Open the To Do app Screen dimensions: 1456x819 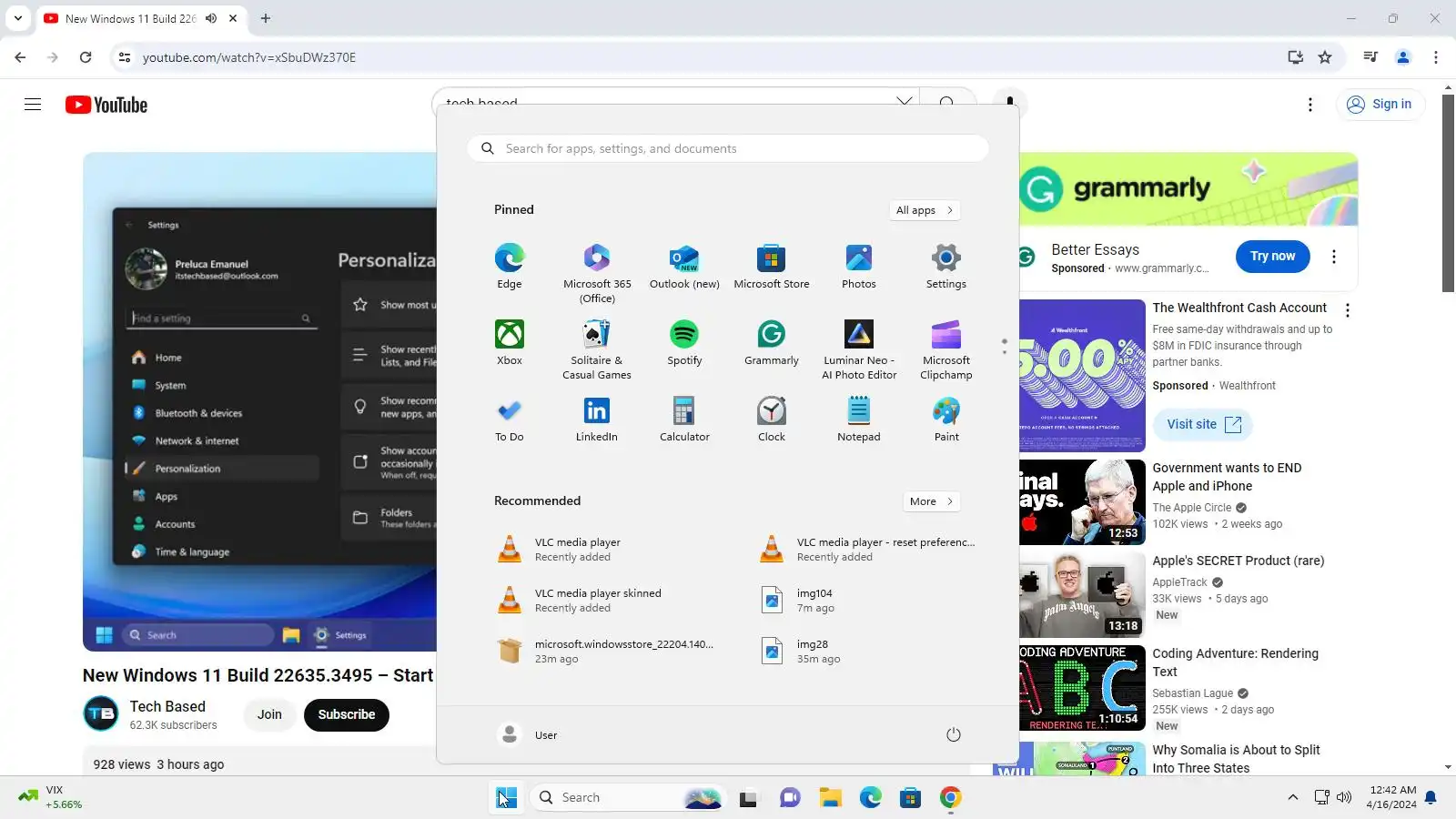point(510,419)
